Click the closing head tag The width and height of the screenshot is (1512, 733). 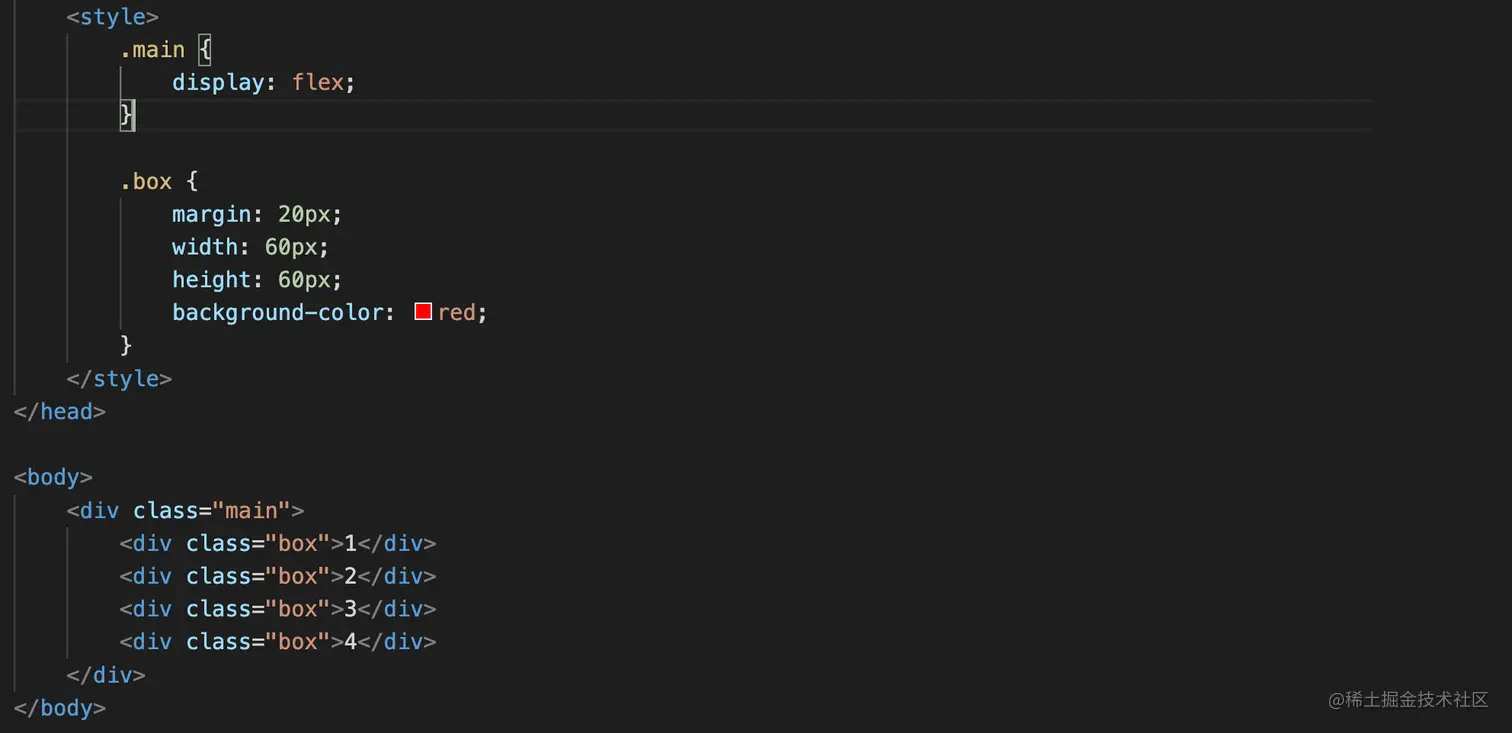60,412
